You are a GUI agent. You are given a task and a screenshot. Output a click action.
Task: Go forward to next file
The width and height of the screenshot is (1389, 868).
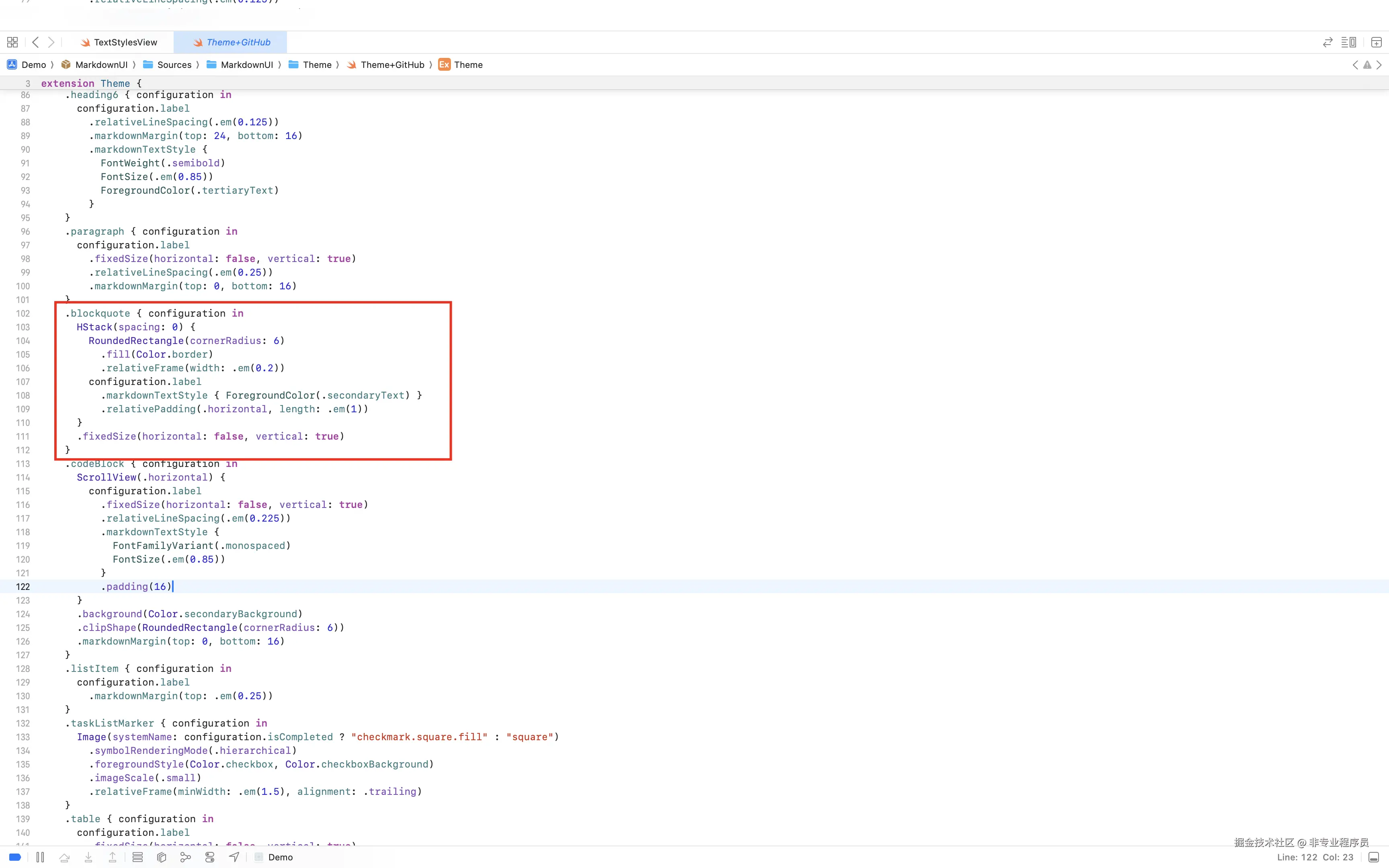point(51,43)
